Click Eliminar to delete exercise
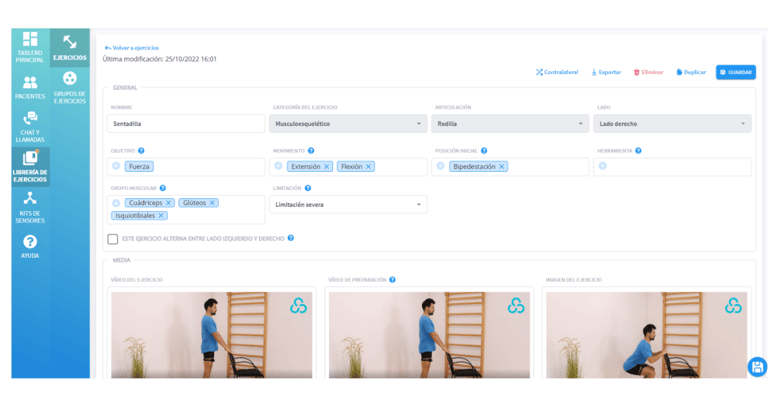The height and width of the screenshot is (407, 779). 648,72
